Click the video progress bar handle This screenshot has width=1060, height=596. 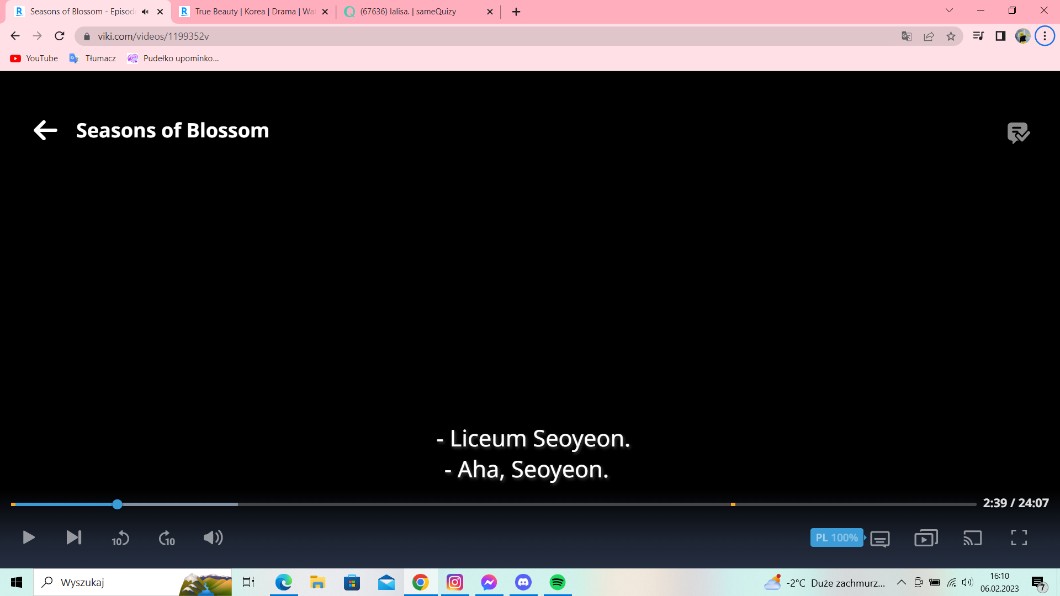pos(117,504)
